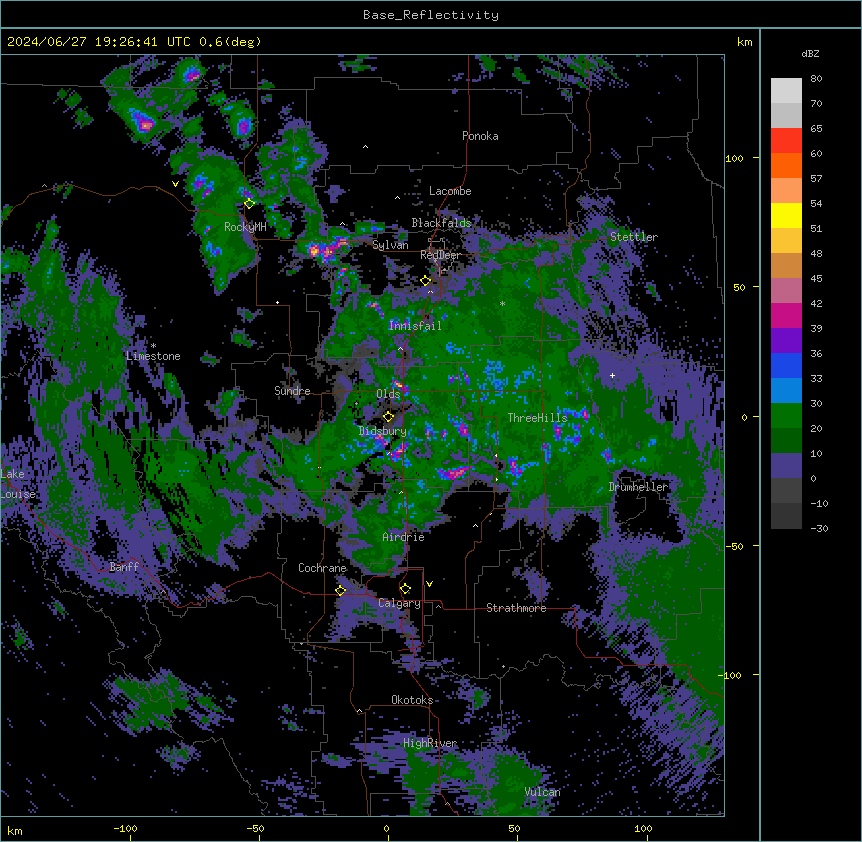Select the dark orange swatch below 60
862x842 pixels.
786,165
